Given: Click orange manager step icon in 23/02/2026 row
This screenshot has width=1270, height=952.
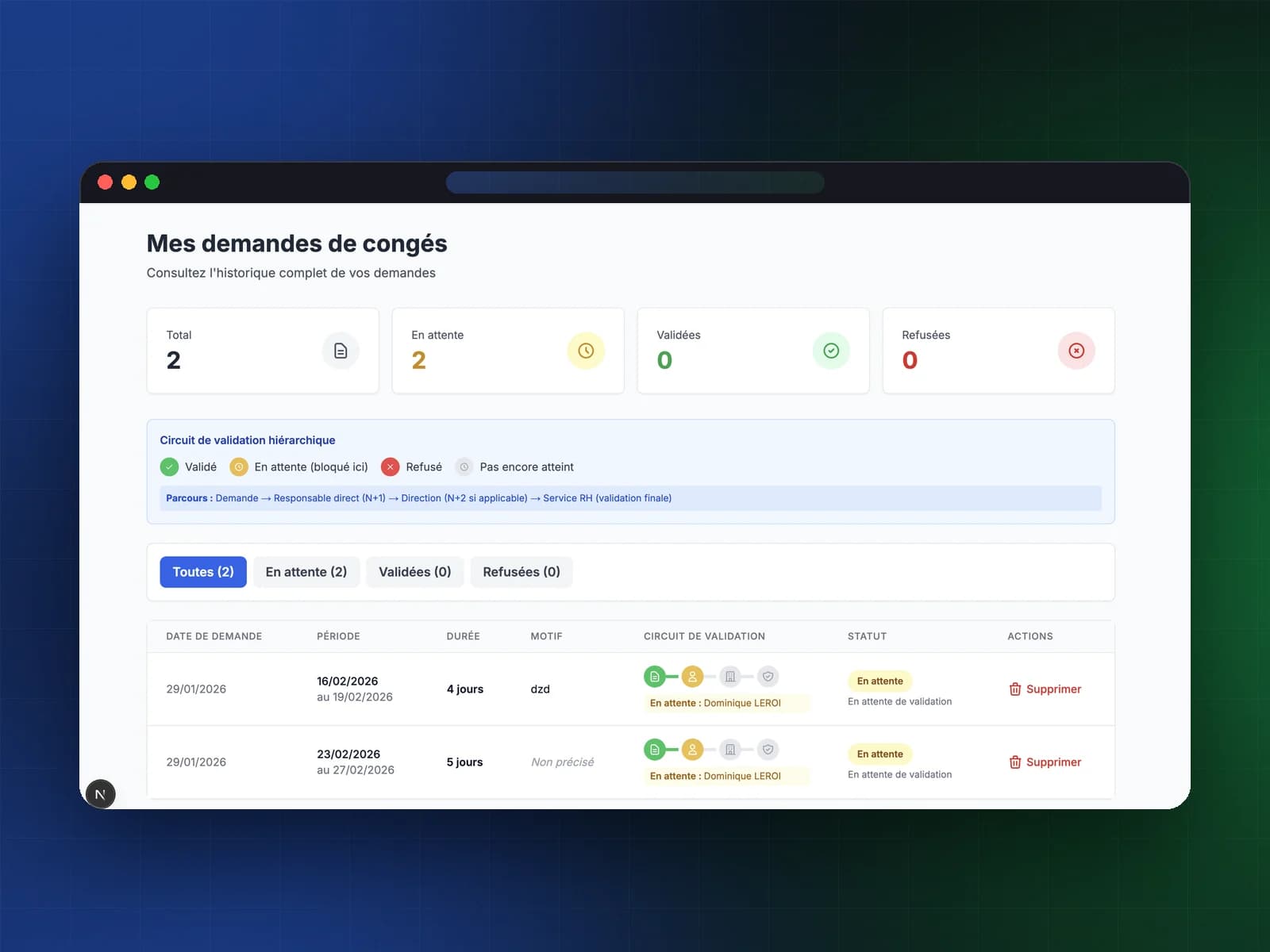Looking at the screenshot, I should (x=692, y=750).
